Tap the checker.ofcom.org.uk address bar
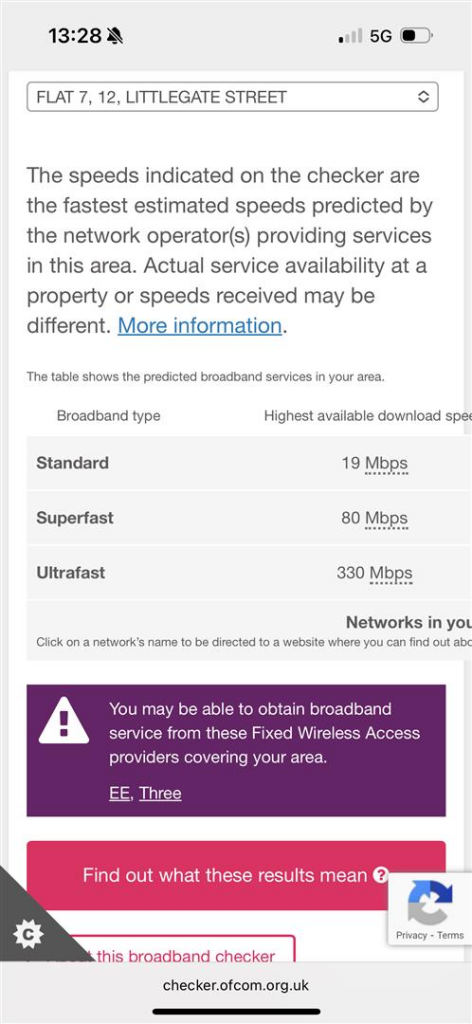This screenshot has width=472, height=1024. click(236, 985)
